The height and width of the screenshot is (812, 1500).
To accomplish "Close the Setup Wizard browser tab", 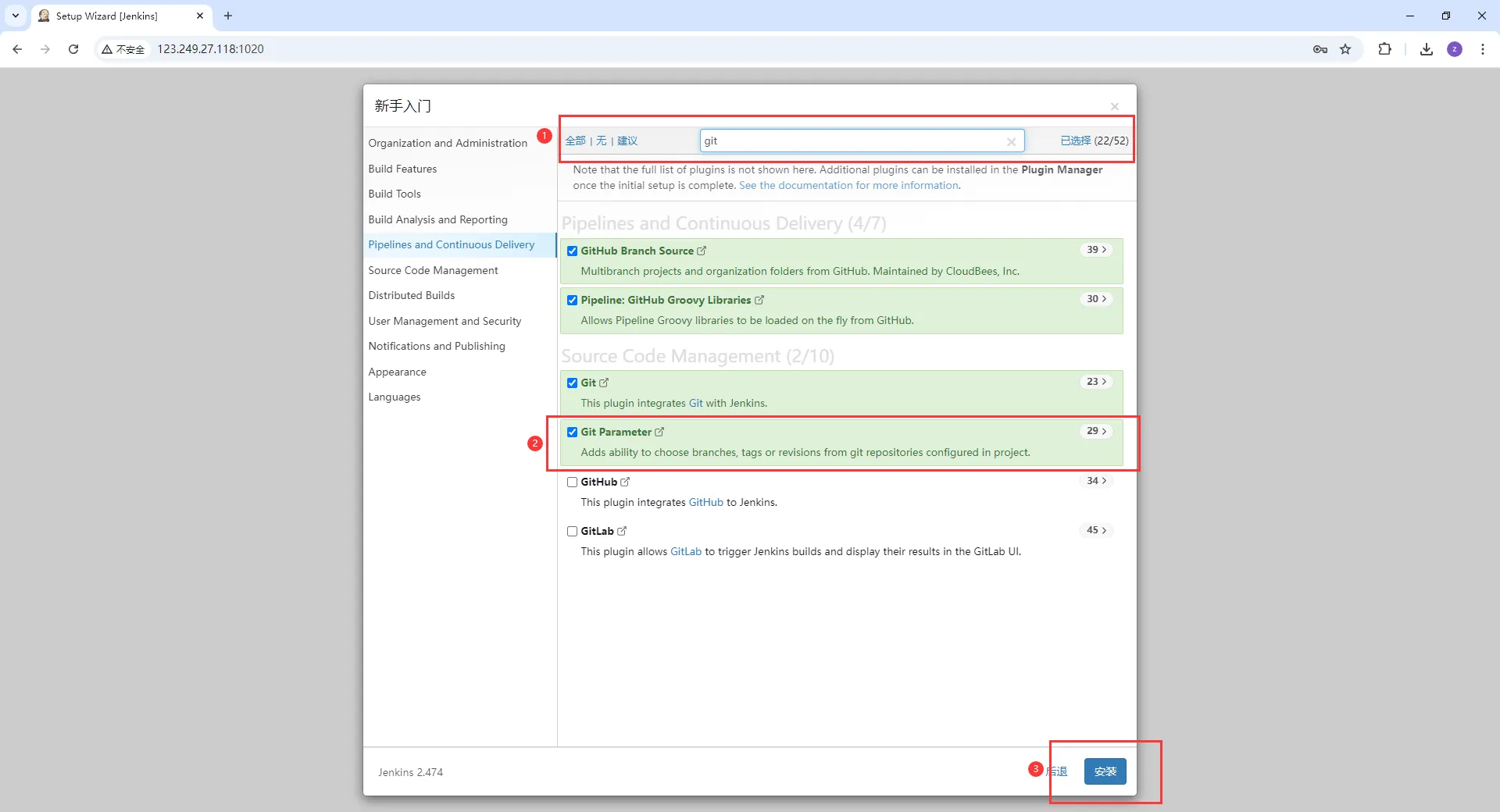I will tap(200, 16).
